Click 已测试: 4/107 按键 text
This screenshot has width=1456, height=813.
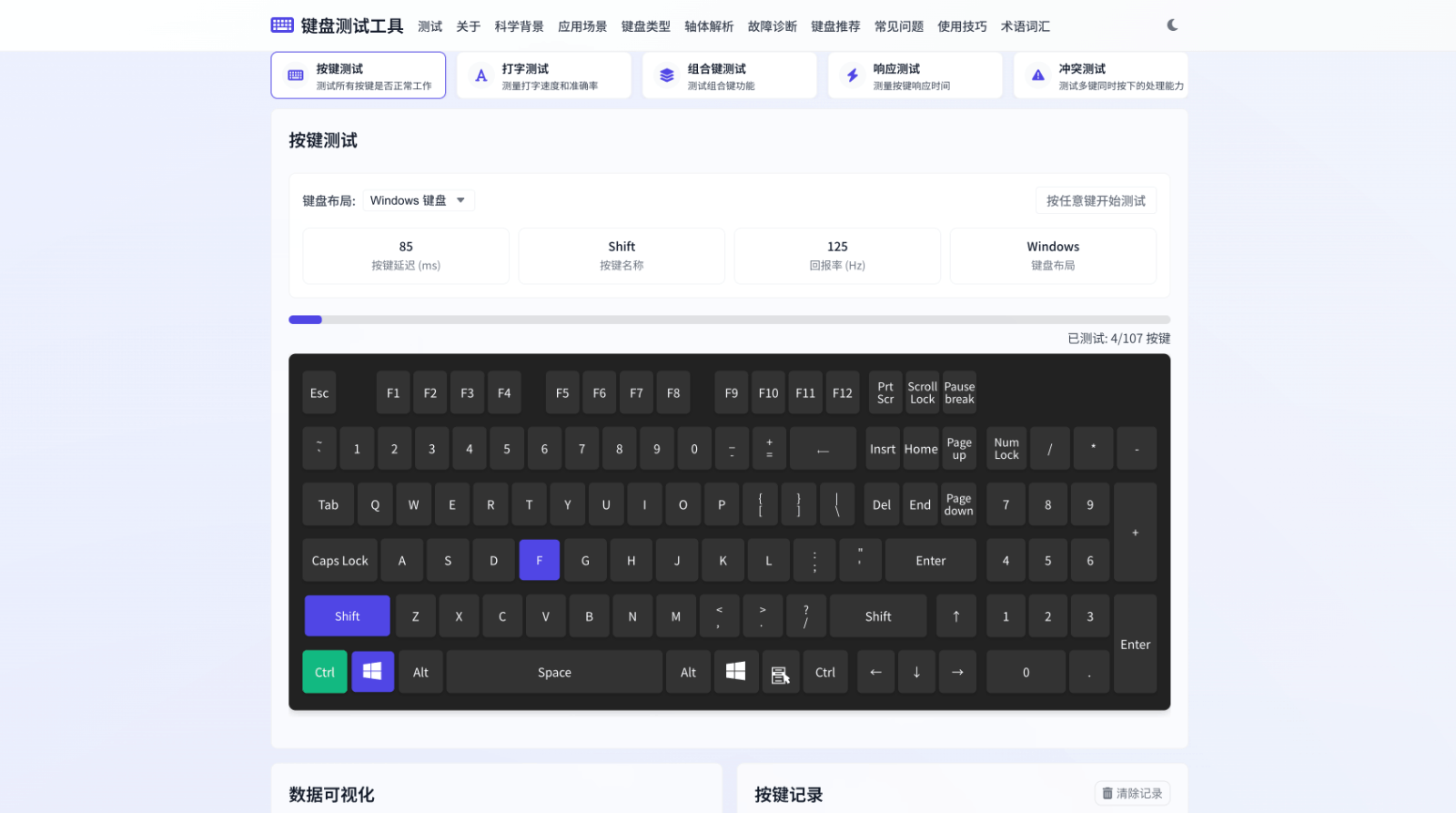point(1118,338)
